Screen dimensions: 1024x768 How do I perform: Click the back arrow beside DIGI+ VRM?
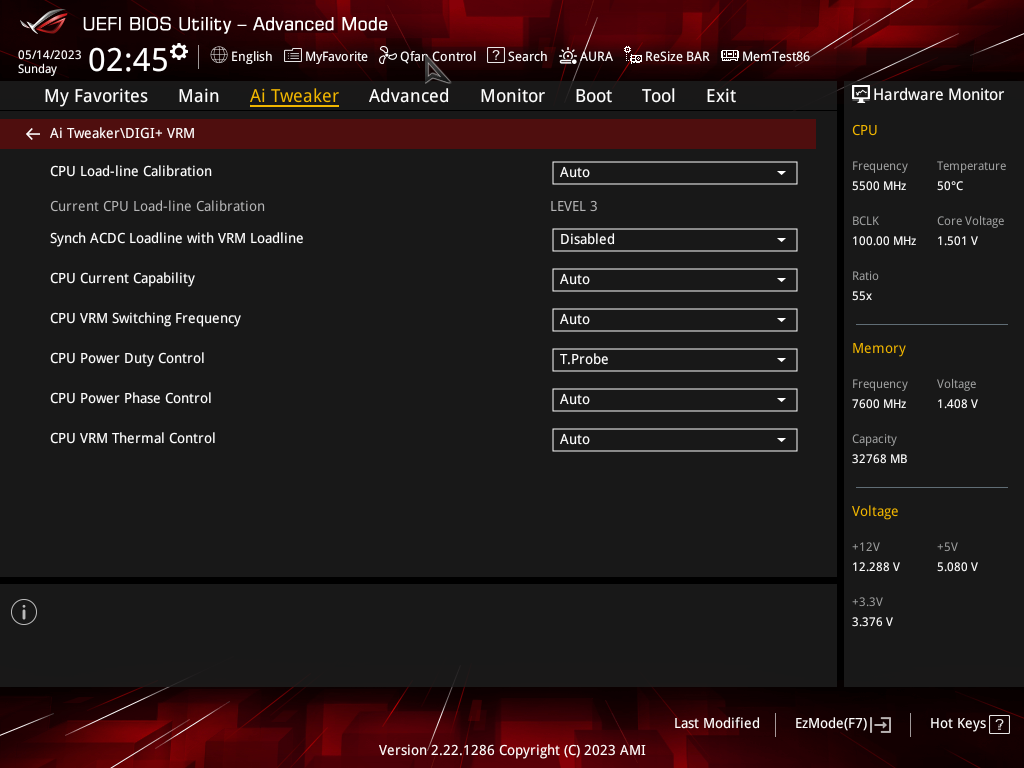33,134
